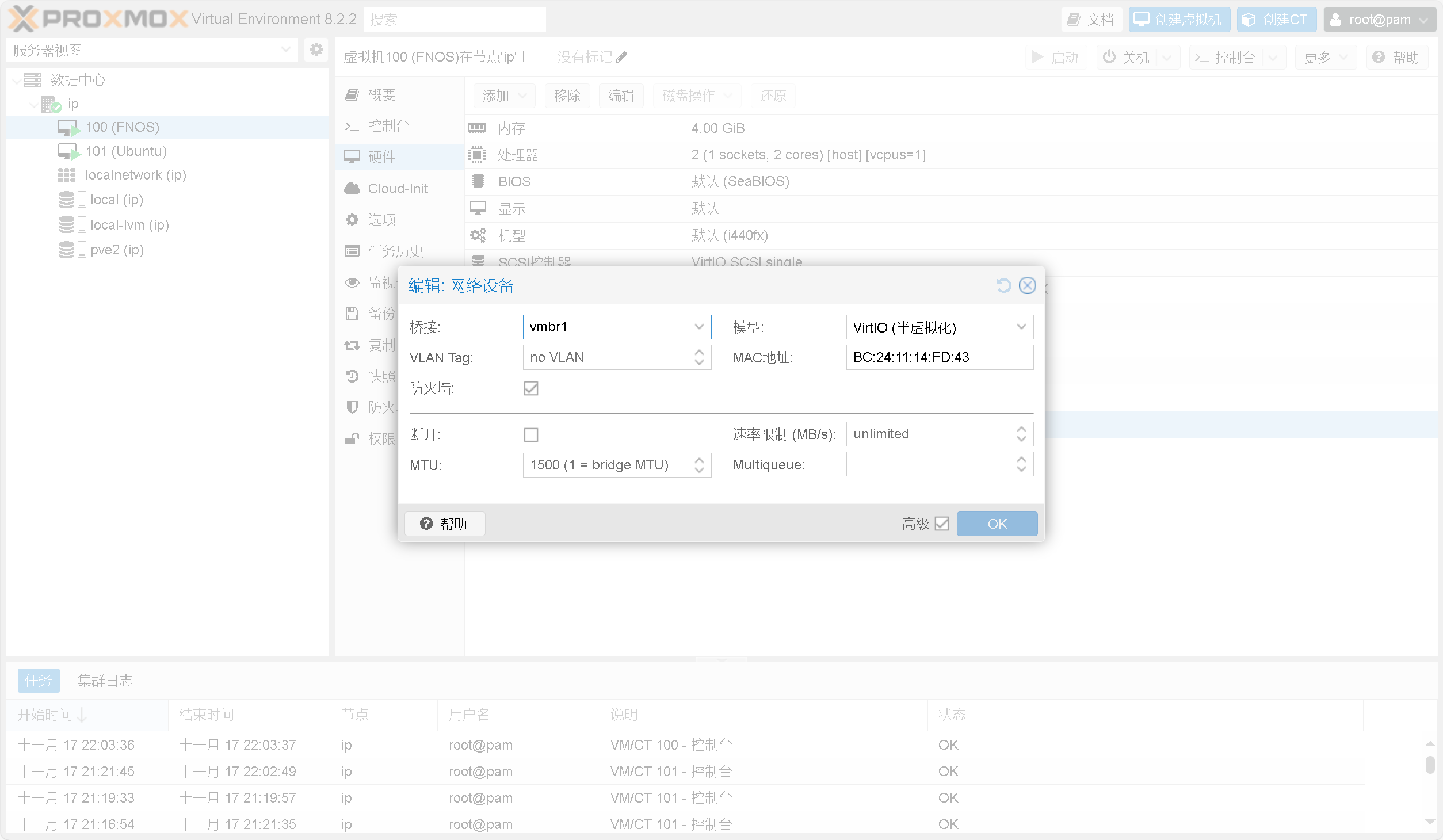Click the Firewall shield icon in side menu
Screen dimensions: 1443x840
352,407
